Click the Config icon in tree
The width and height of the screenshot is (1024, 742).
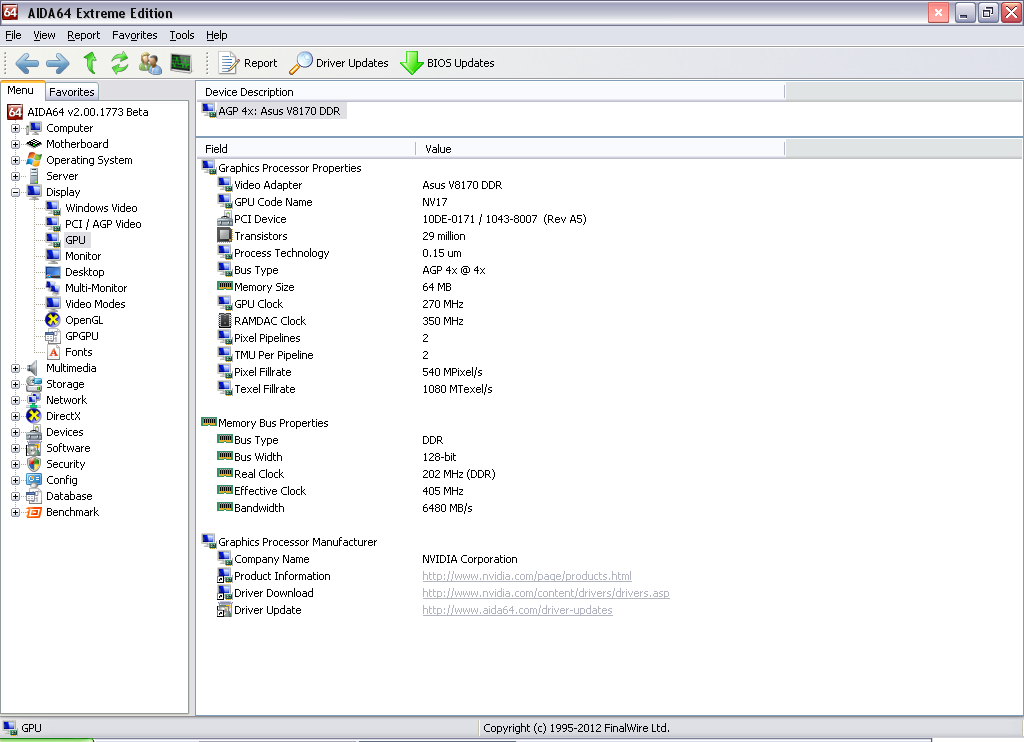(34, 480)
